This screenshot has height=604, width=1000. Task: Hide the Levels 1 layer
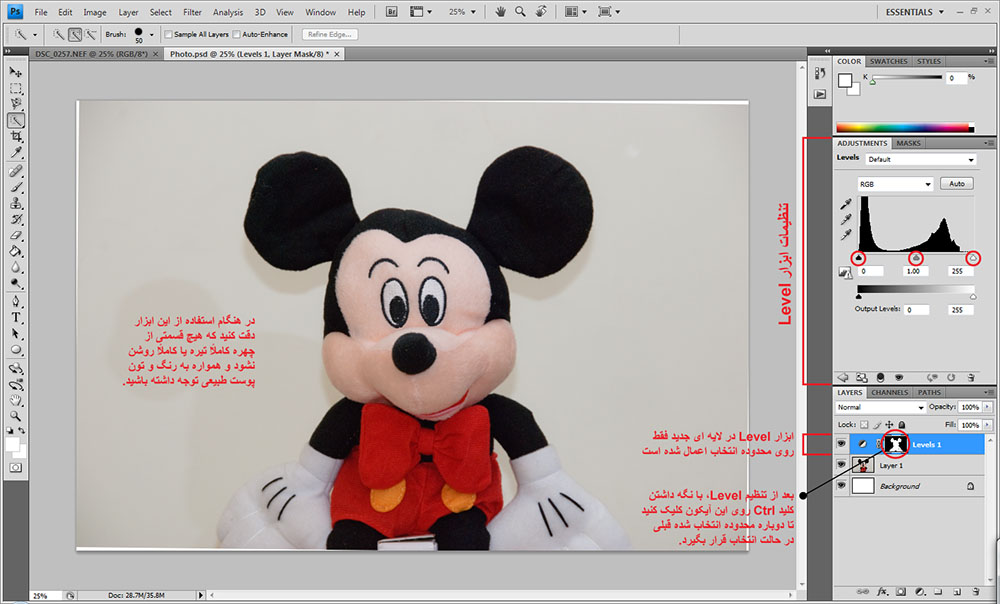[841, 444]
